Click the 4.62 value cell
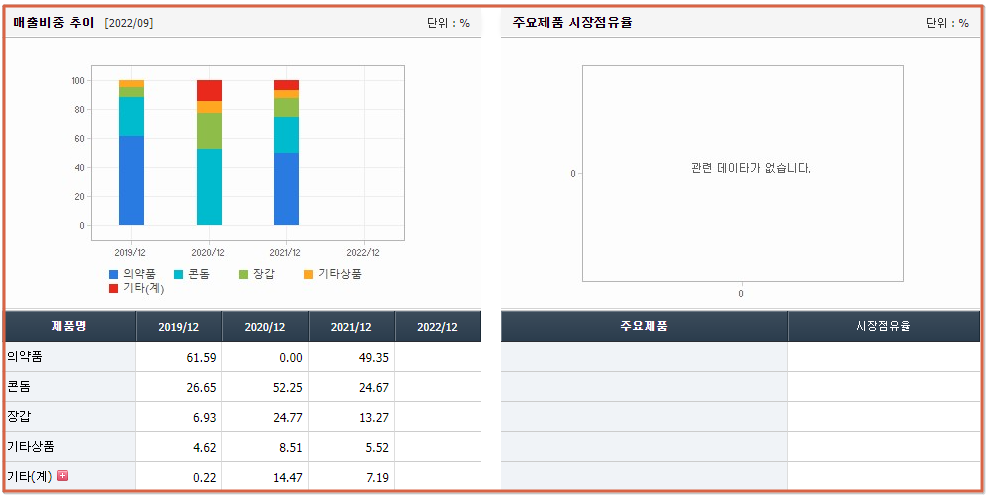Image resolution: width=989 pixels, height=499 pixels. point(179,447)
